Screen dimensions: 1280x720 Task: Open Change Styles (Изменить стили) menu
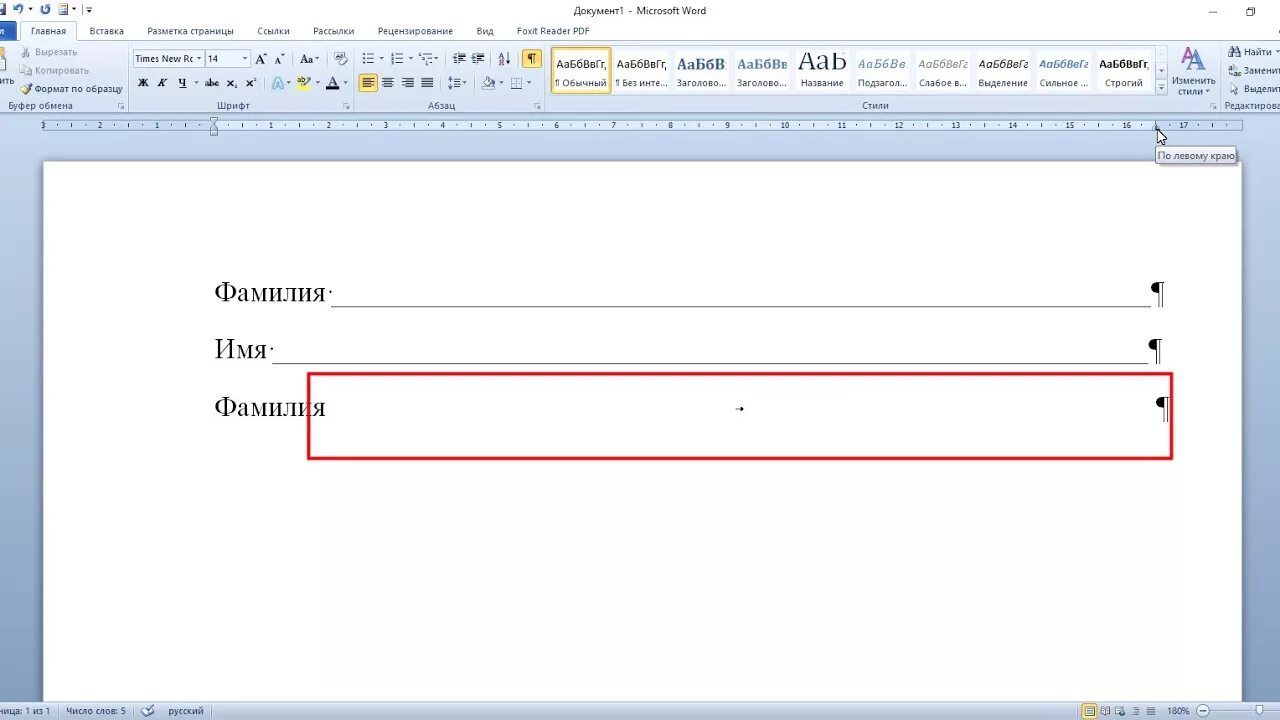coord(1193,70)
